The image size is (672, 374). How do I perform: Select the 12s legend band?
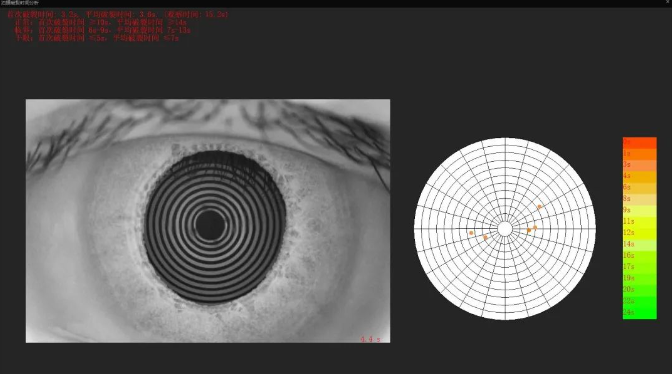pyautogui.click(x=639, y=233)
